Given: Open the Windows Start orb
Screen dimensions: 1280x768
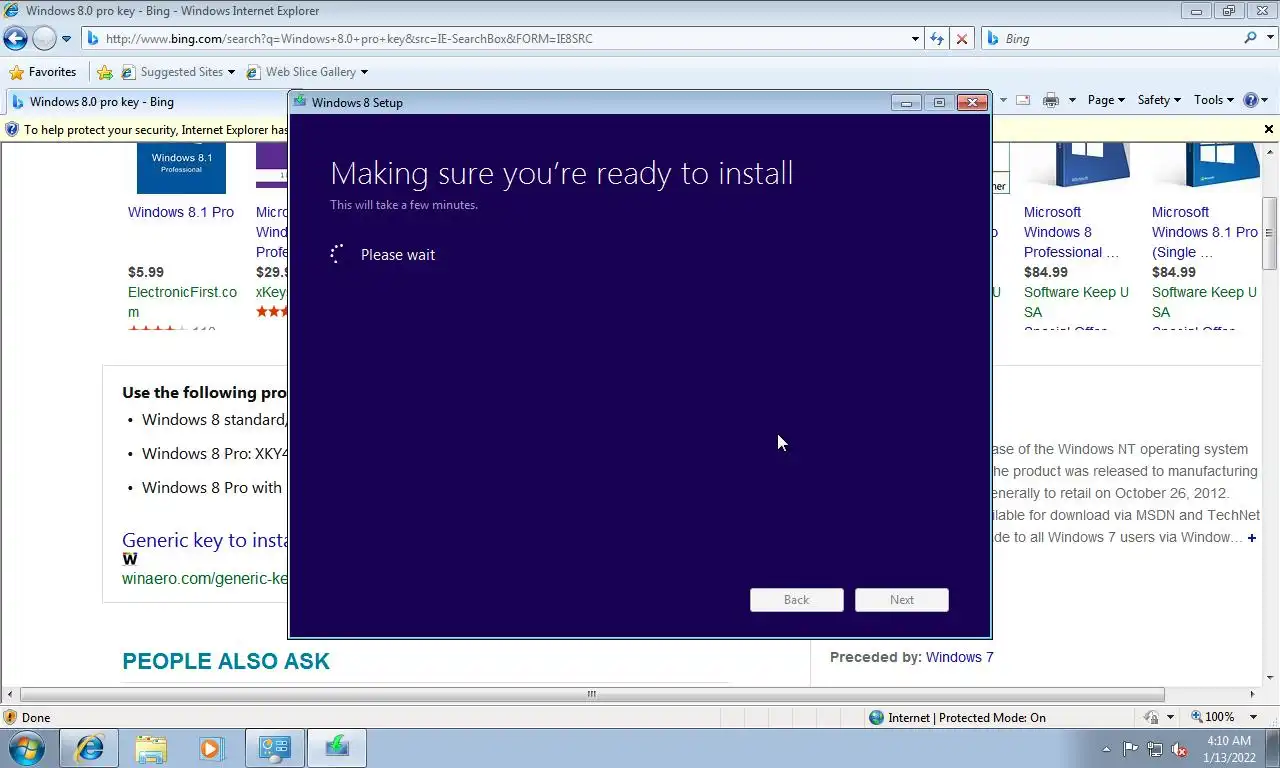Looking at the screenshot, I should pyautogui.click(x=27, y=748).
